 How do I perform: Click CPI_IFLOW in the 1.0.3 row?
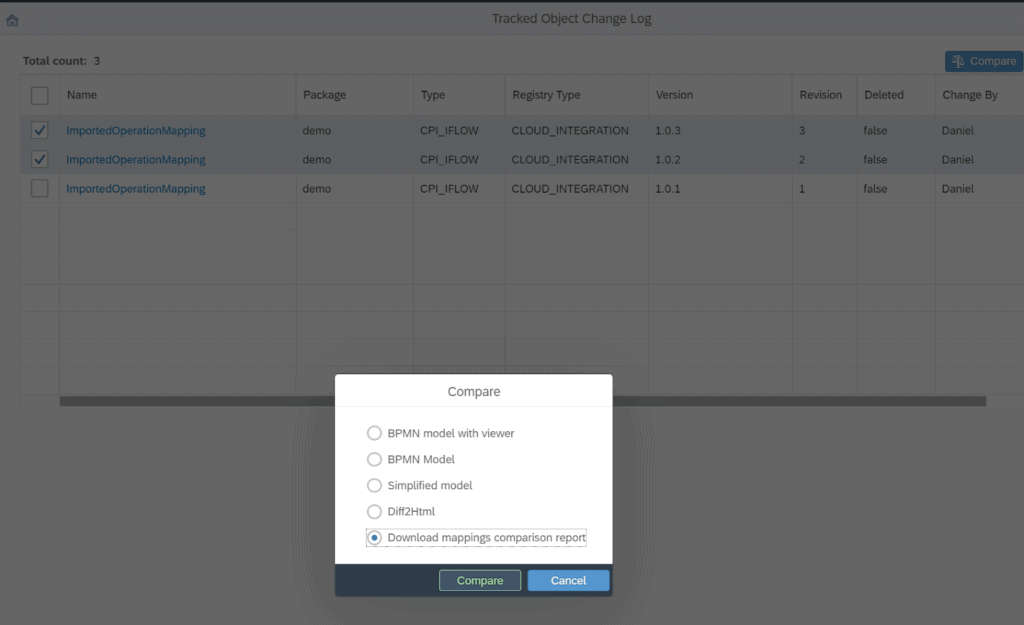pyautogui.click(x=449, y=131)
